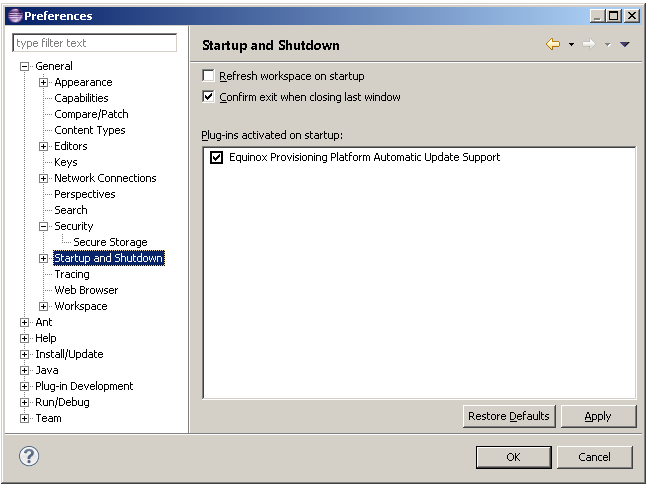Expand the Editors node
647x485 pixels.
click(43, 146)
